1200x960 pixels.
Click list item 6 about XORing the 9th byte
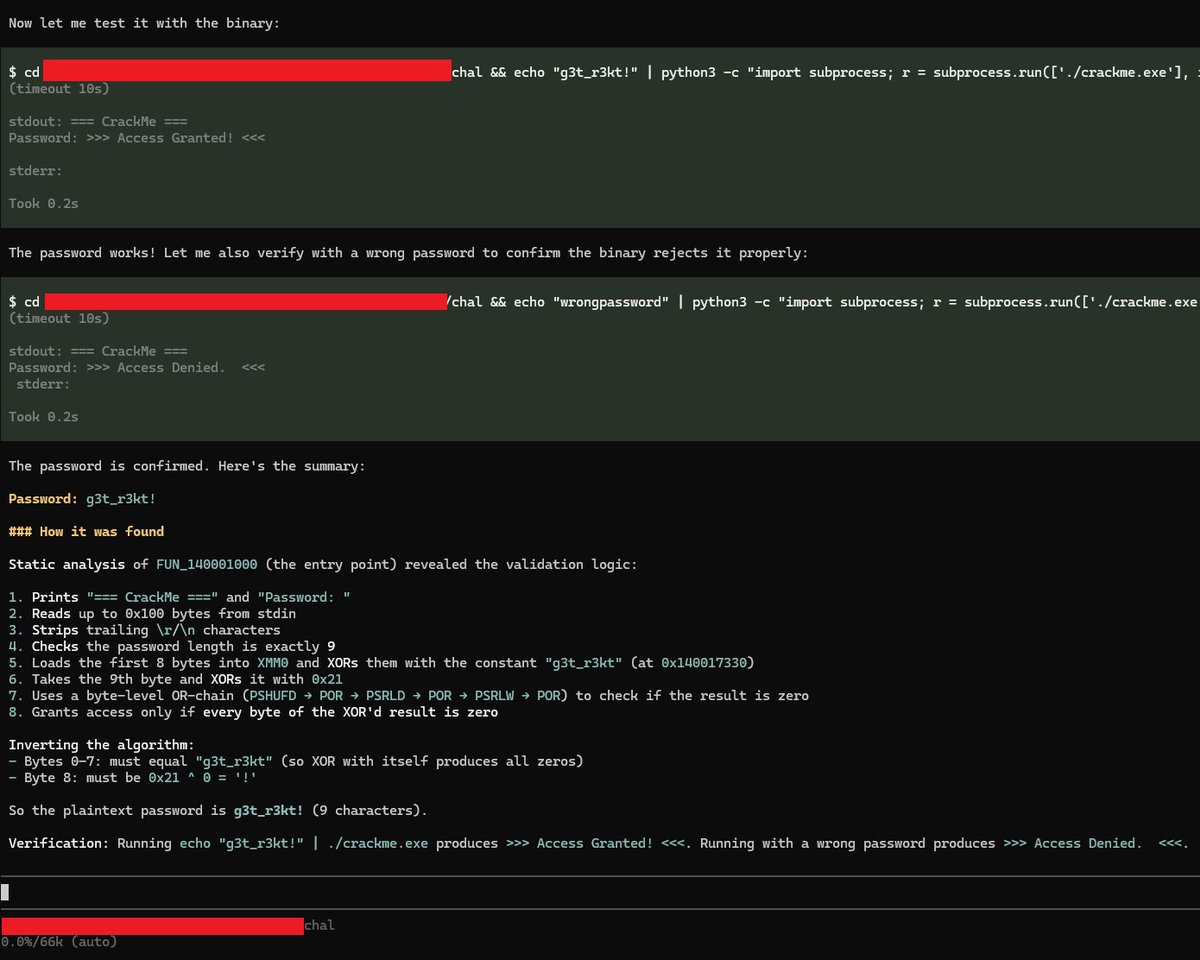(x=176, y=679)
